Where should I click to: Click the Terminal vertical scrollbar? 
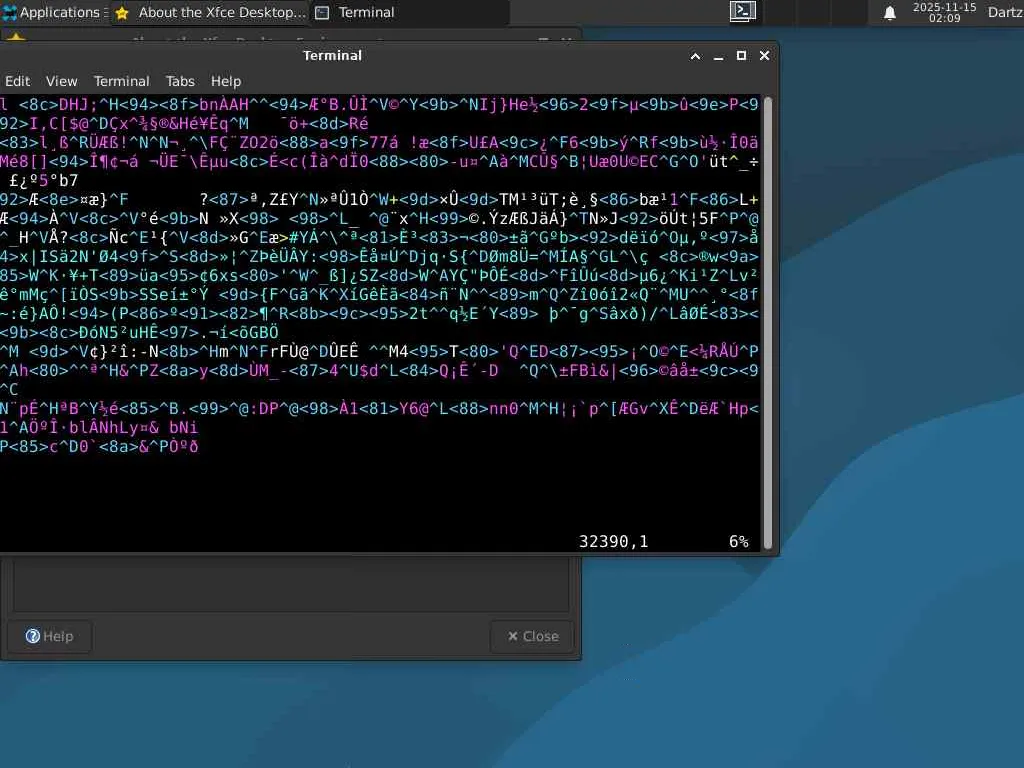pos(768,323)
